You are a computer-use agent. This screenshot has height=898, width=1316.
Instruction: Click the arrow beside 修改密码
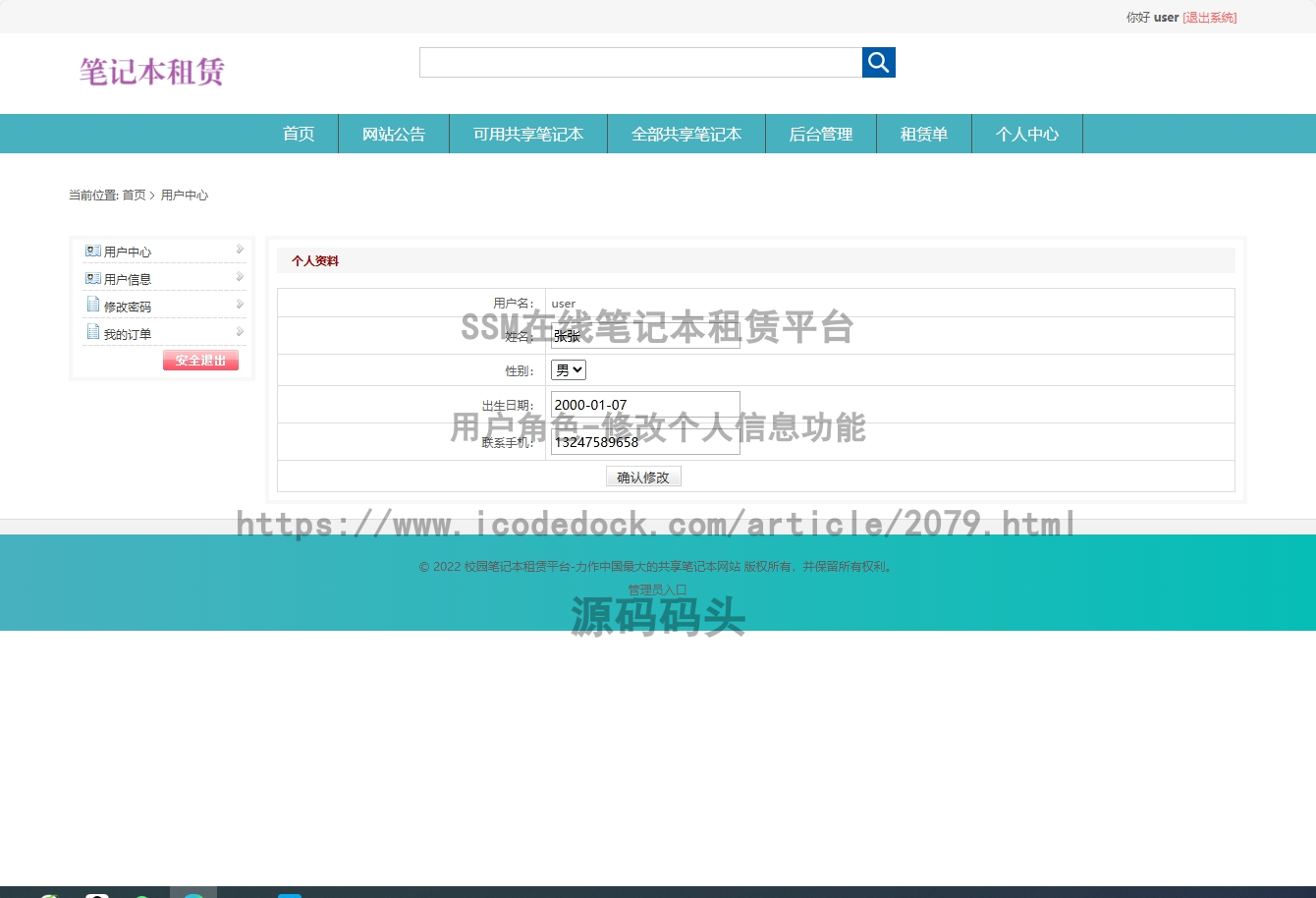tap(240, 305)
